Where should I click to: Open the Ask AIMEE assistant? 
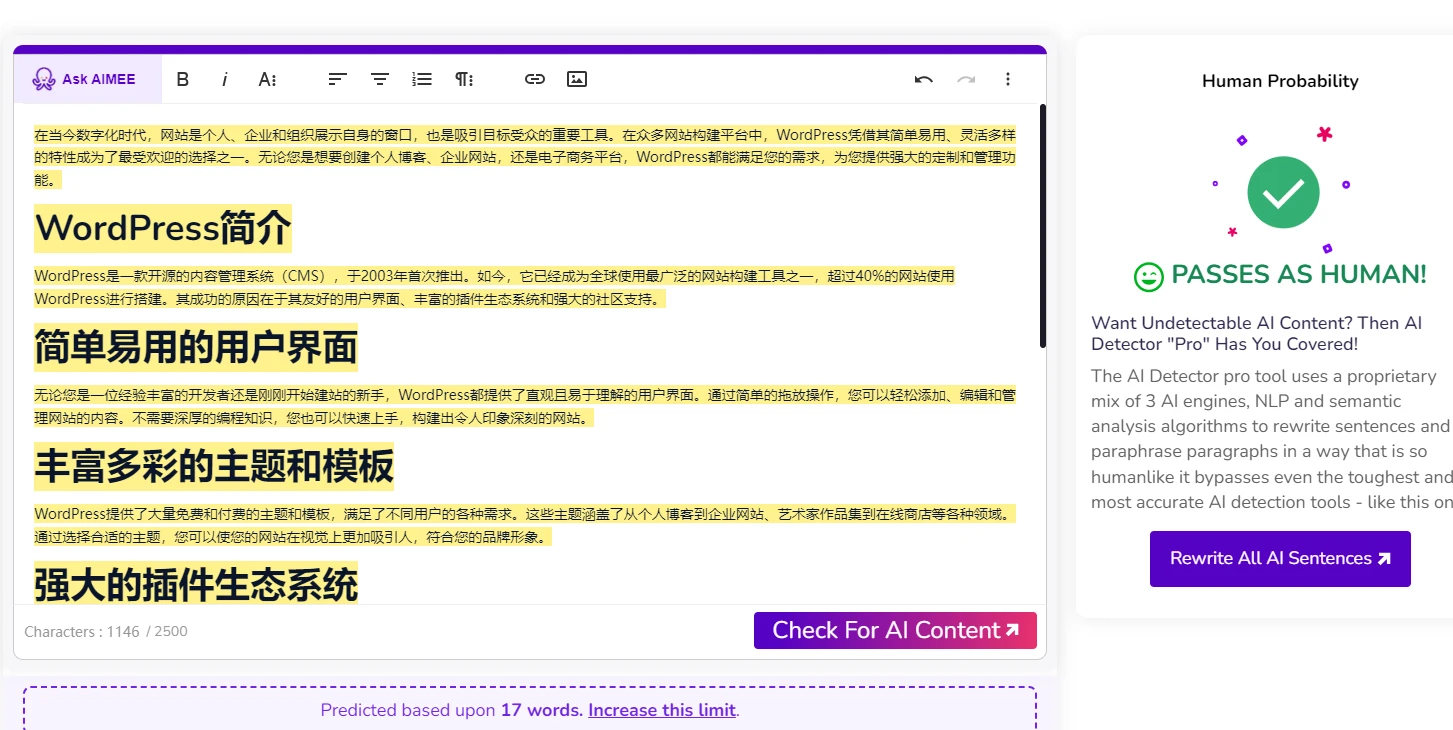[x=87, y=79]
